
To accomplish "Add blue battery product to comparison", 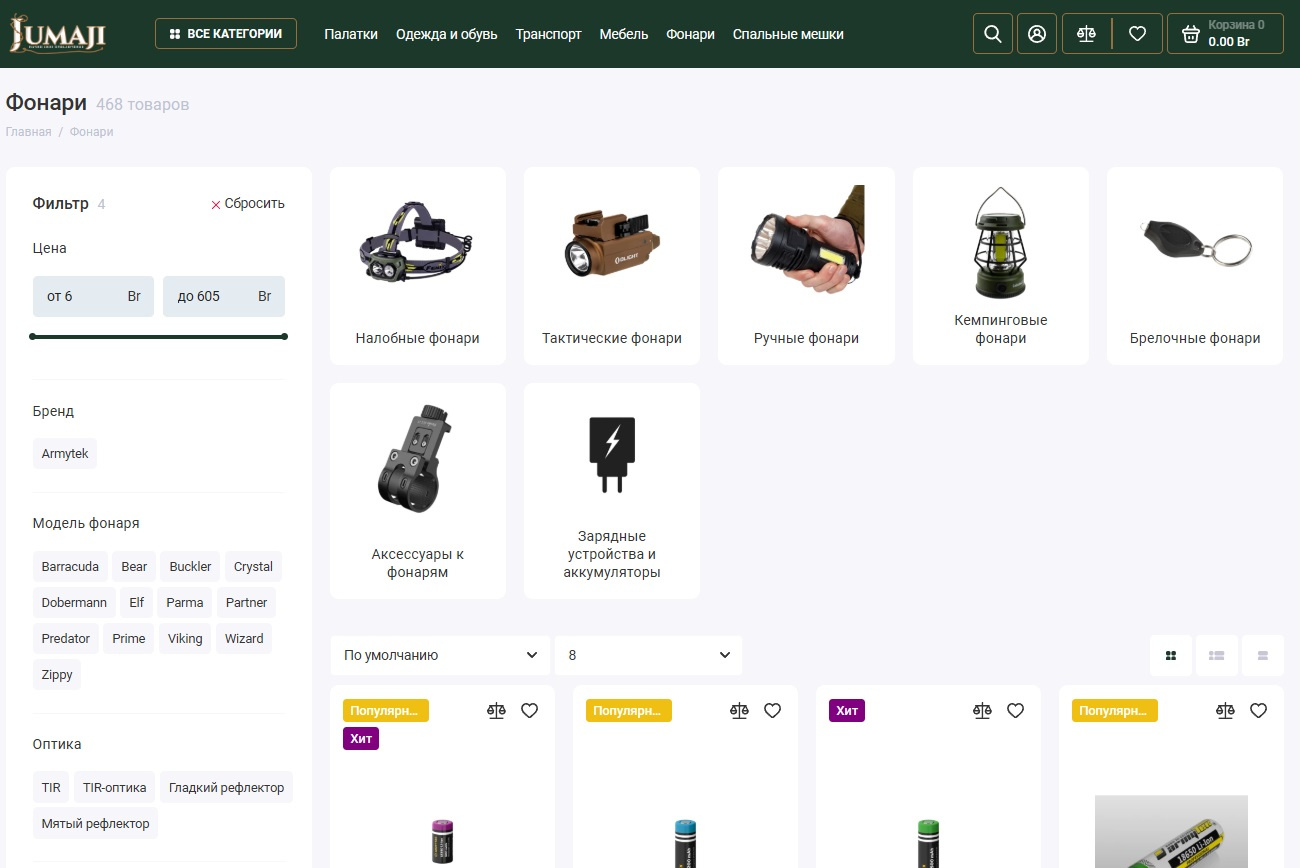I will tap(739, 711).
